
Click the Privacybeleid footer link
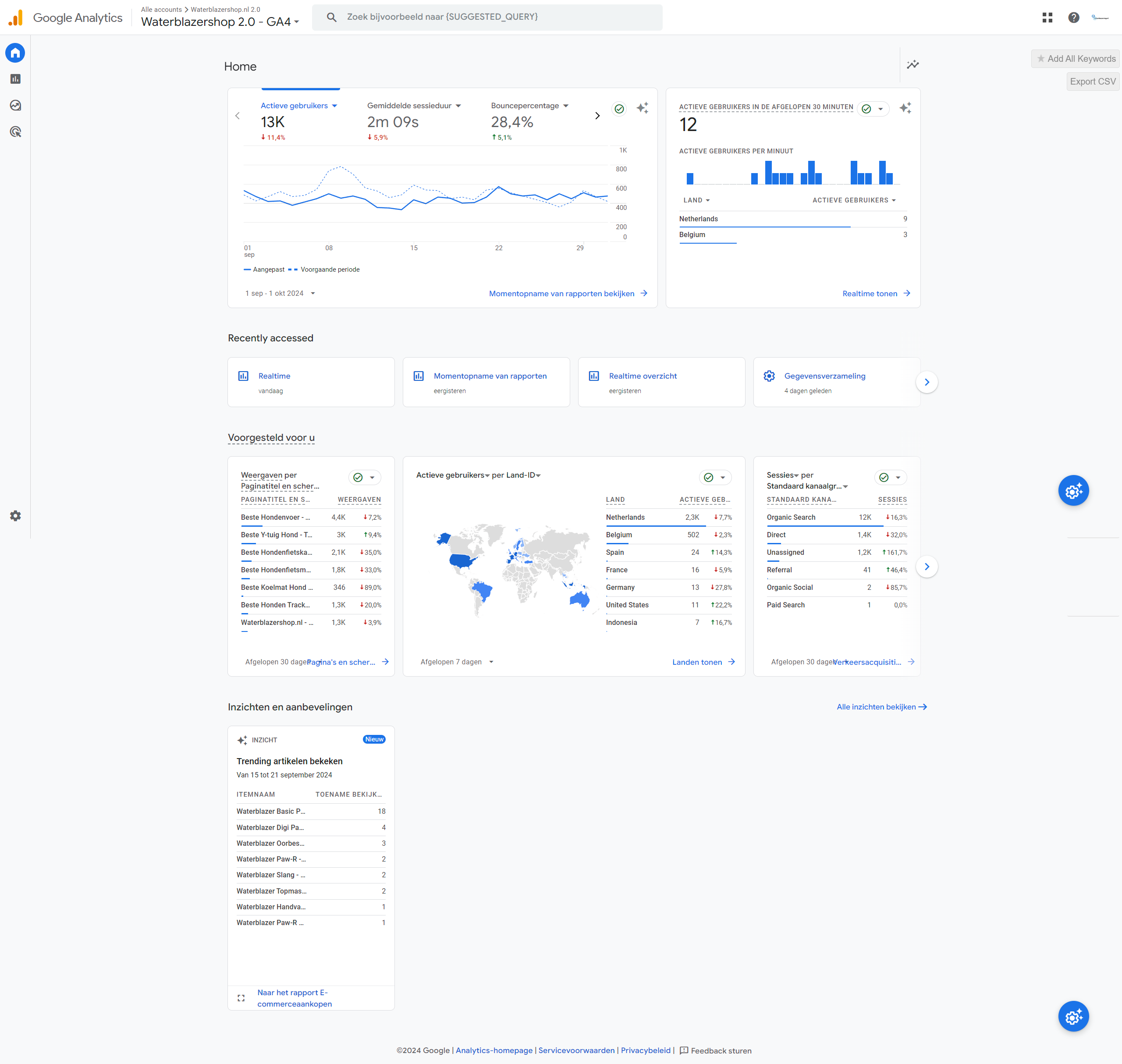[646, 1050]
